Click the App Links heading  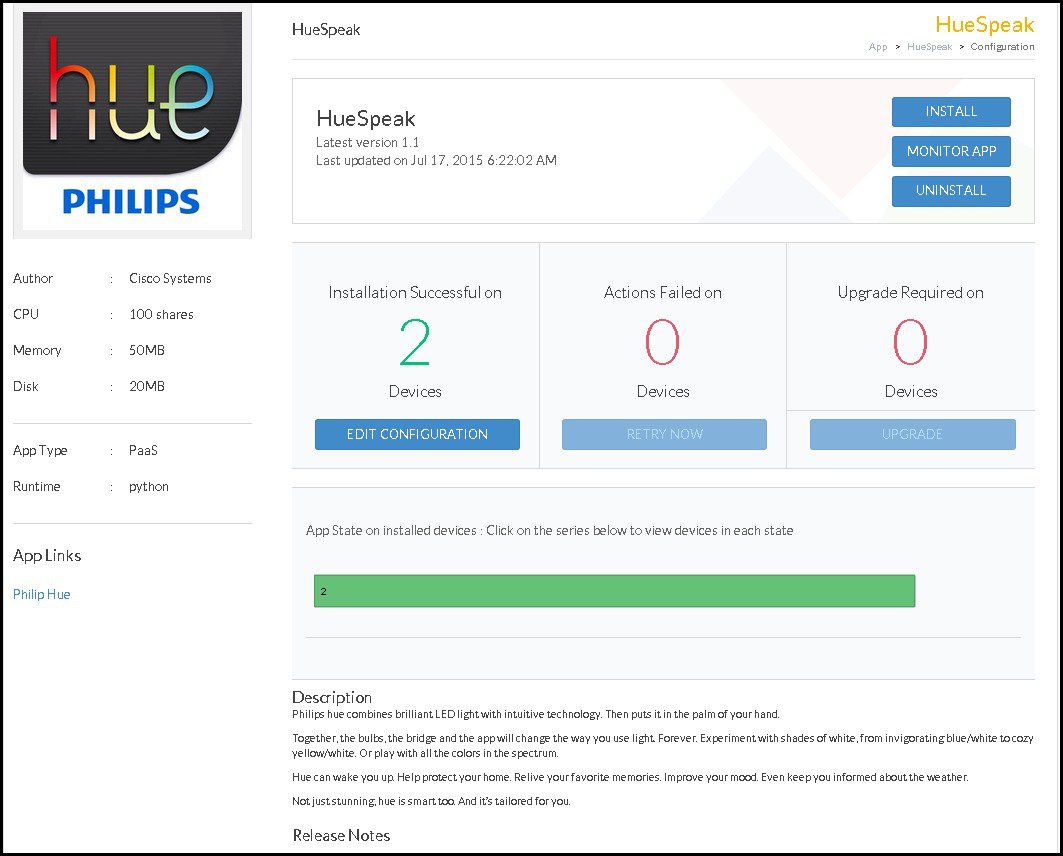click(47, 556)
